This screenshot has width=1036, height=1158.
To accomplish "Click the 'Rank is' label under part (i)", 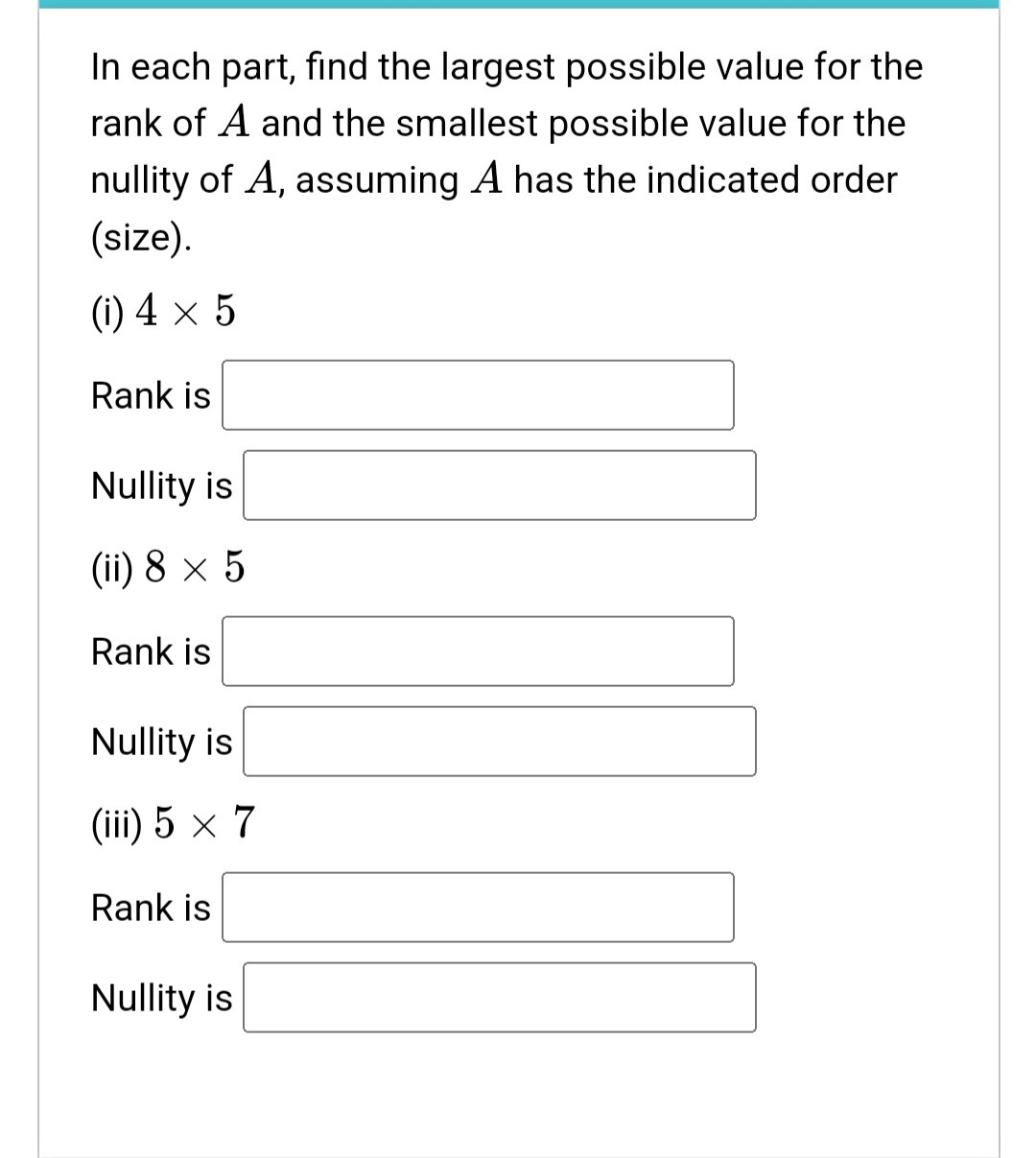I will click(x=149, y=394).
